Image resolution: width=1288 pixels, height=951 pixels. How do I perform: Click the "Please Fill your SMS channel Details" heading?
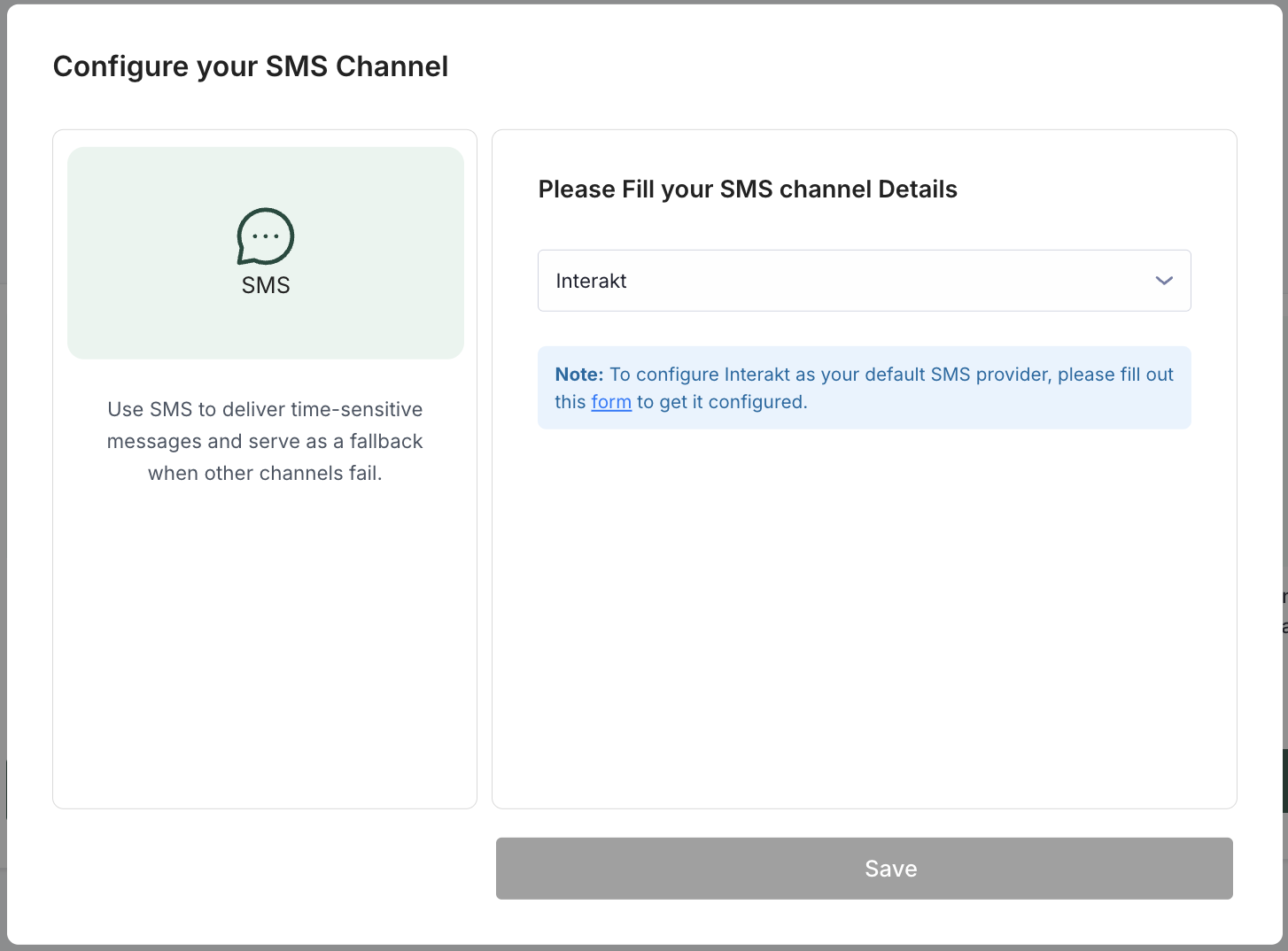(748, 189)
